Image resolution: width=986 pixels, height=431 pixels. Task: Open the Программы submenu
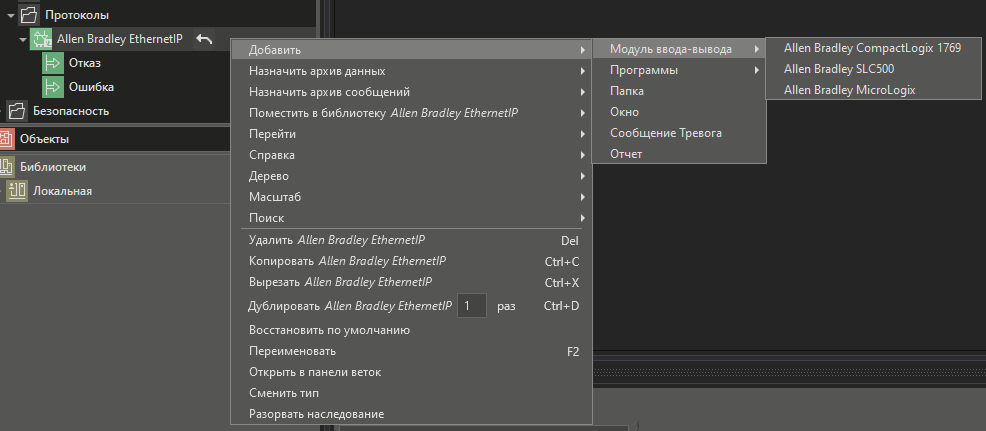(679, 70)
